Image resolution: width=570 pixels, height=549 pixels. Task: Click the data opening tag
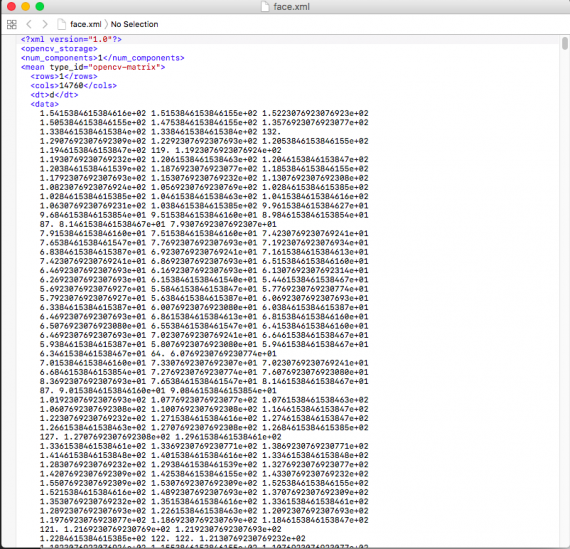tap(44, 104)
